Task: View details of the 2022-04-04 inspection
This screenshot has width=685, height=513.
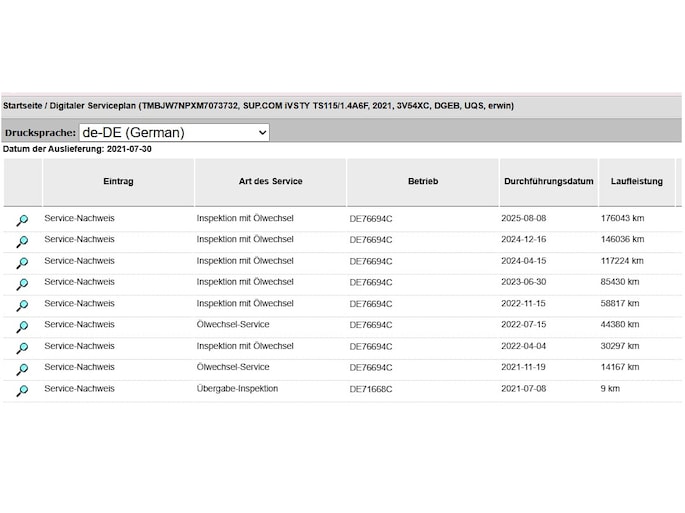Action: (x=22, y=348)
